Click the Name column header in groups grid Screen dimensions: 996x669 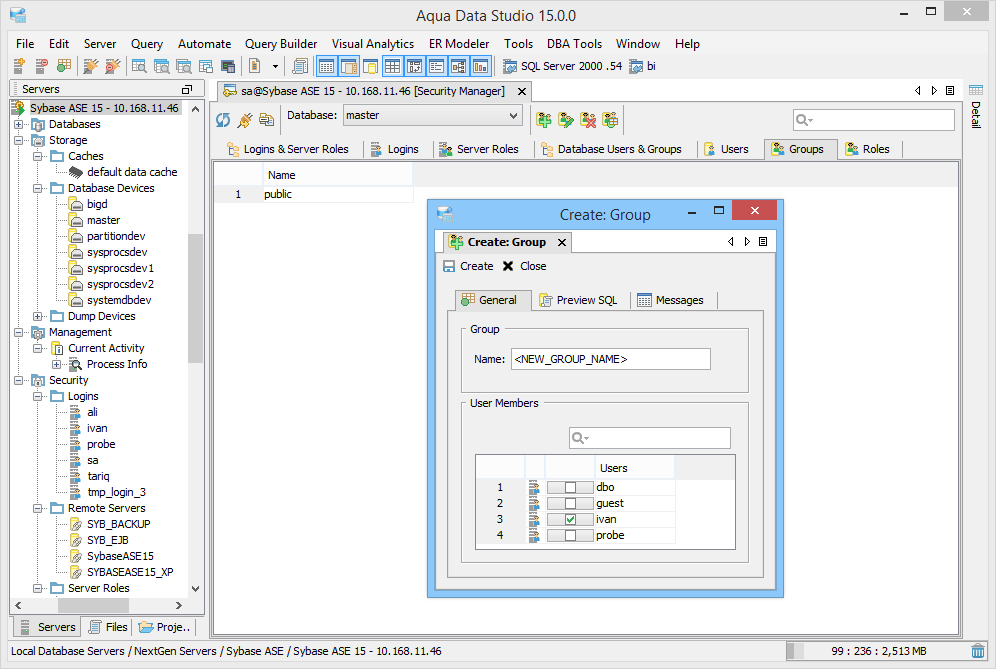tap(337, 175)
